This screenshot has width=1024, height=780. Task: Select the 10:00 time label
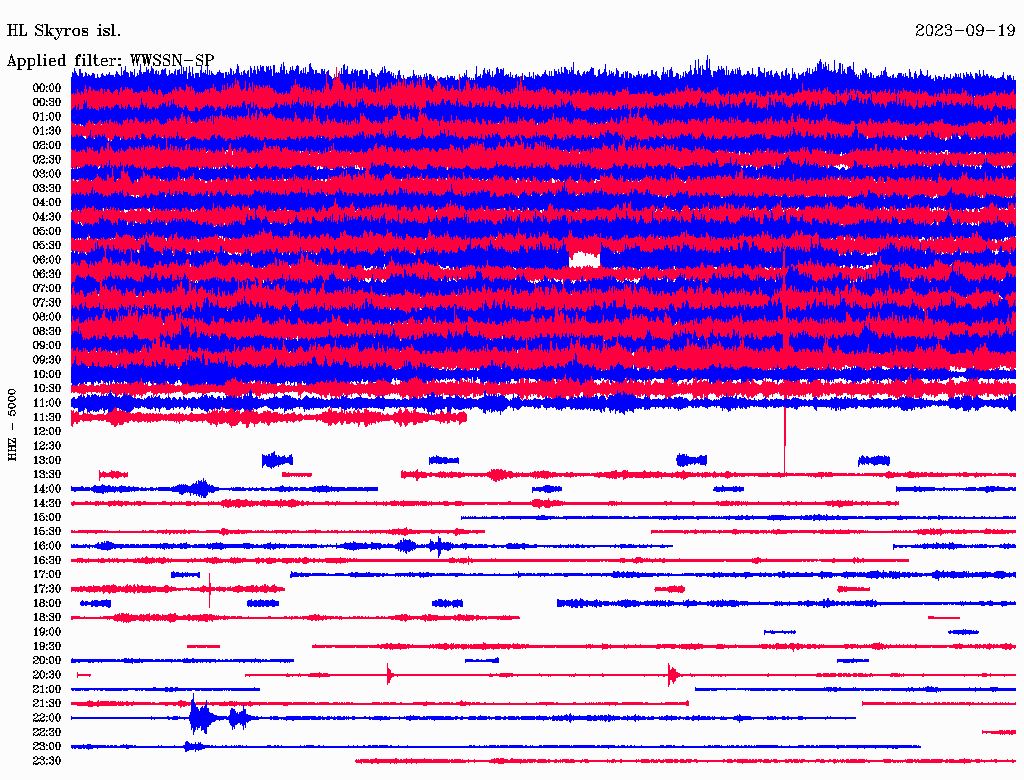(47, 374)
